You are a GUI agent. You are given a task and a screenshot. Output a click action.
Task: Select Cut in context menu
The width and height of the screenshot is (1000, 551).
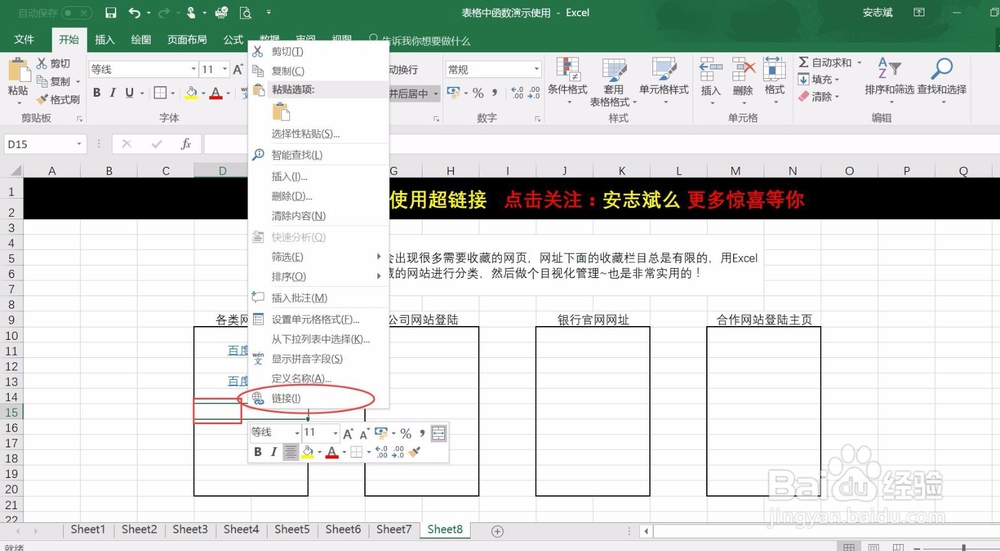click(x=318, y=52)
